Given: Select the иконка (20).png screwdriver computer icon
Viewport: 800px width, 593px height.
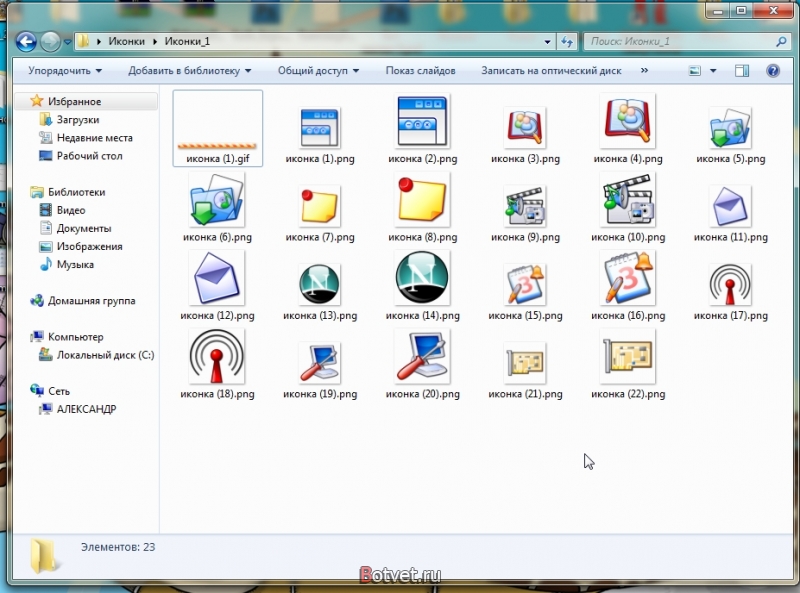Looking at the screenshot, I should pos(422,357).
